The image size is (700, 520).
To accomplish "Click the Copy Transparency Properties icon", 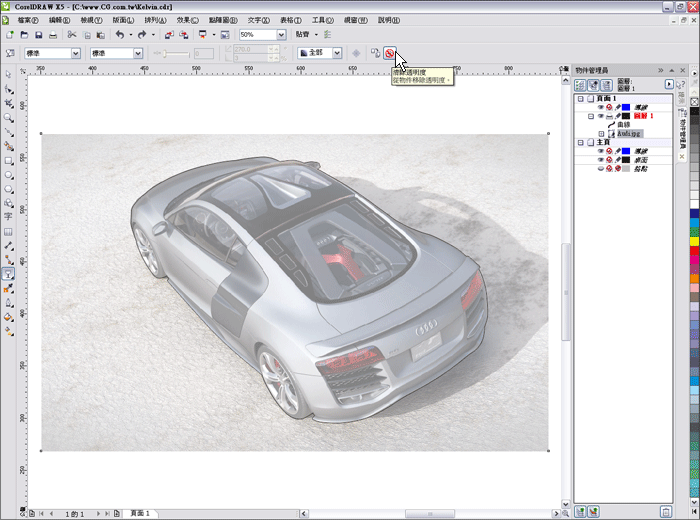I will pyautogui.click(x=374, y=53).
